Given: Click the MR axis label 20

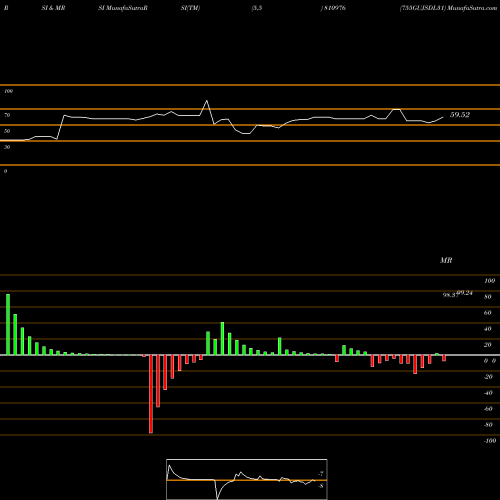Looking at the screenshot, I should point(488,345).
